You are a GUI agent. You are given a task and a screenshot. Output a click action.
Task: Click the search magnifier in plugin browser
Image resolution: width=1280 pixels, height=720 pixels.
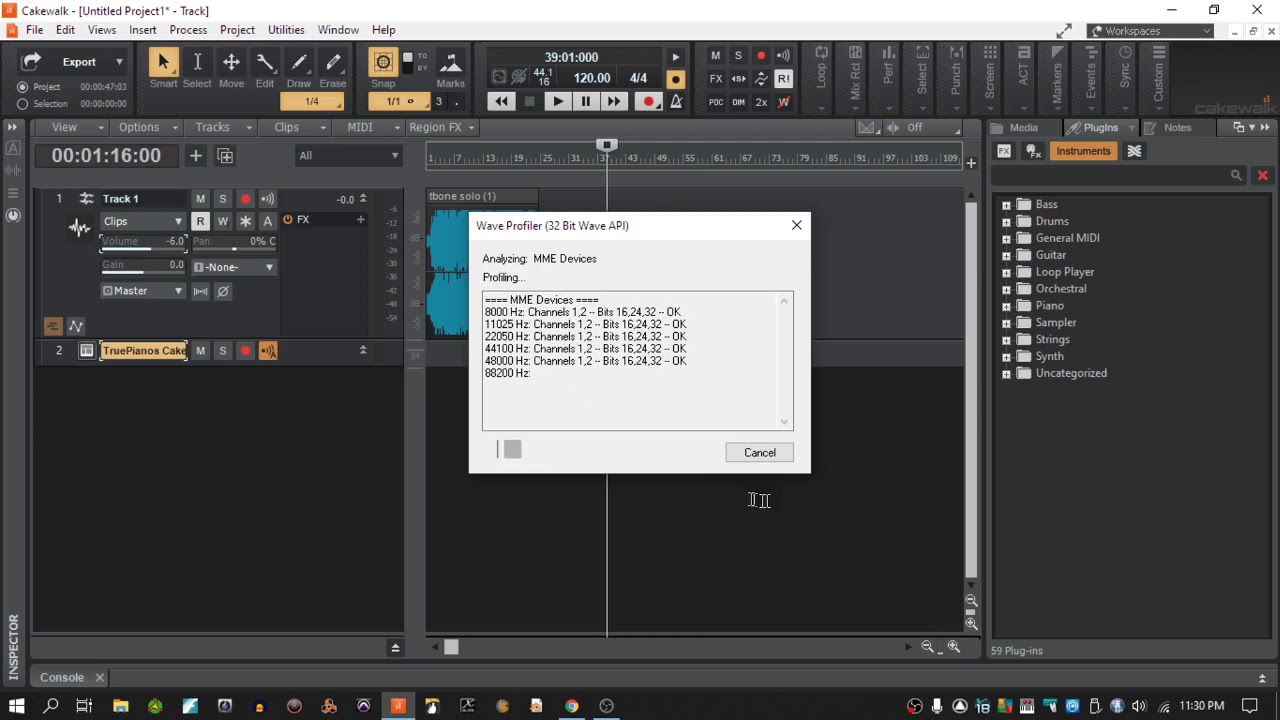[1236, 175]
